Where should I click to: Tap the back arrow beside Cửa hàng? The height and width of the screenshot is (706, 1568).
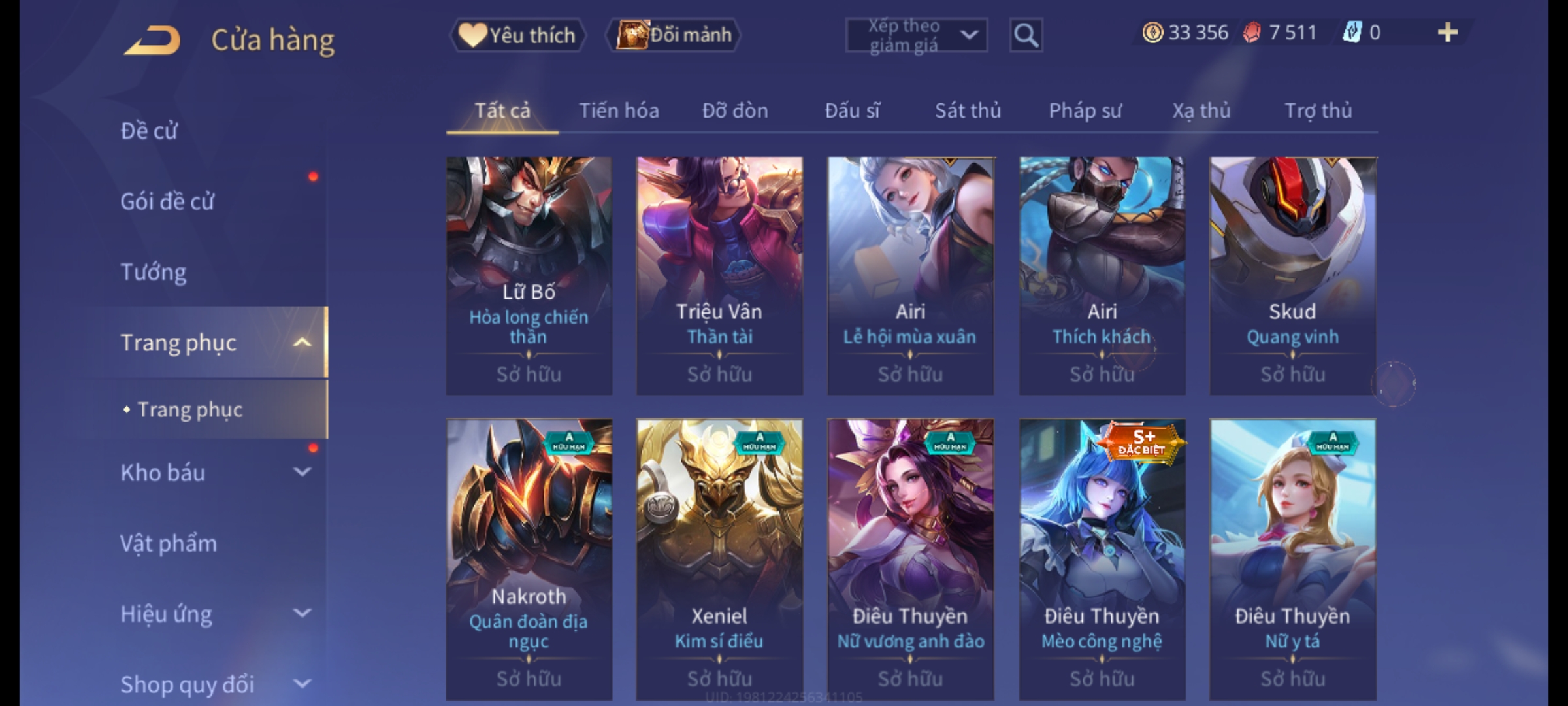(152, 41)
